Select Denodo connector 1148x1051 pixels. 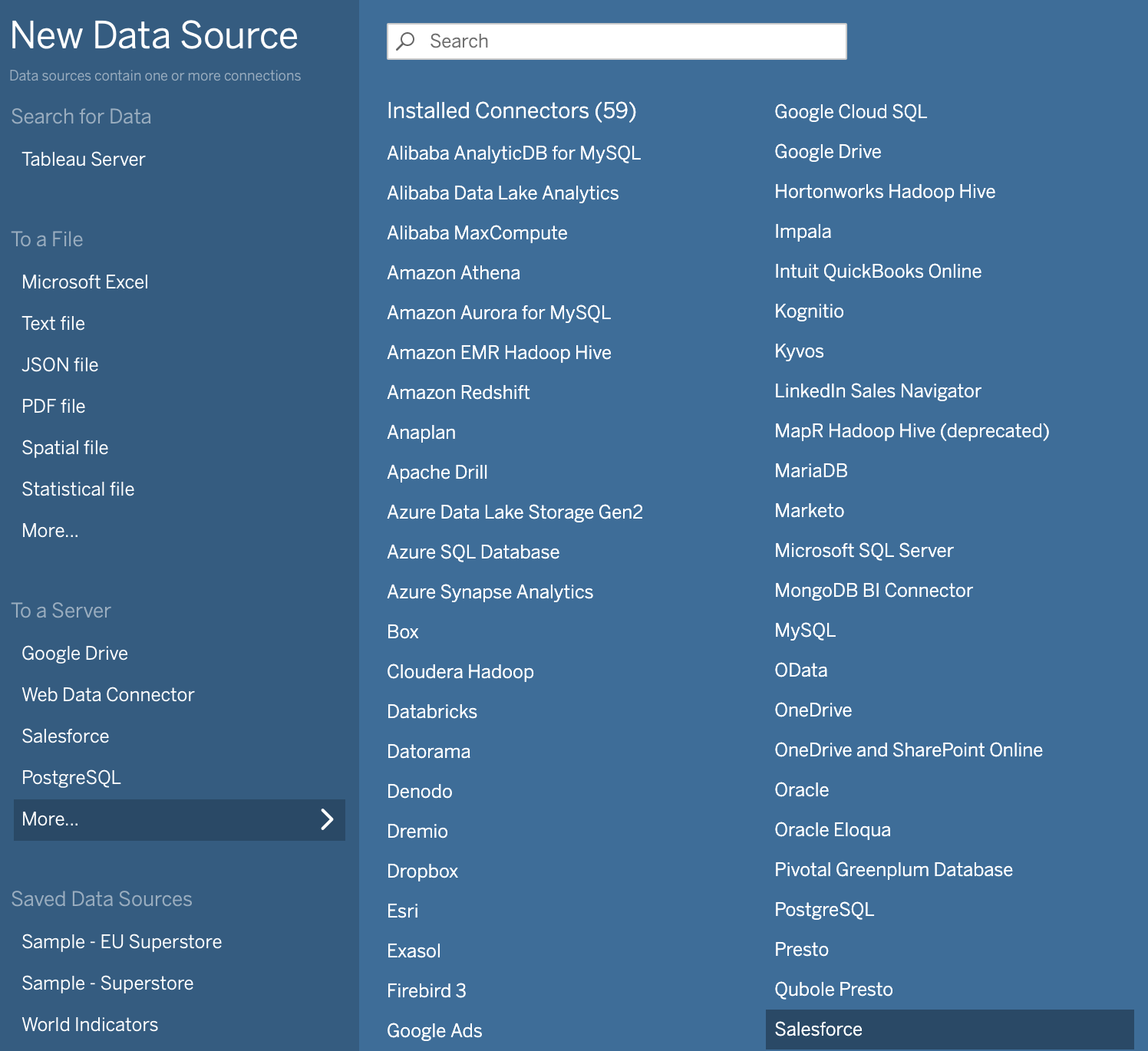click(x=419, y=792)
